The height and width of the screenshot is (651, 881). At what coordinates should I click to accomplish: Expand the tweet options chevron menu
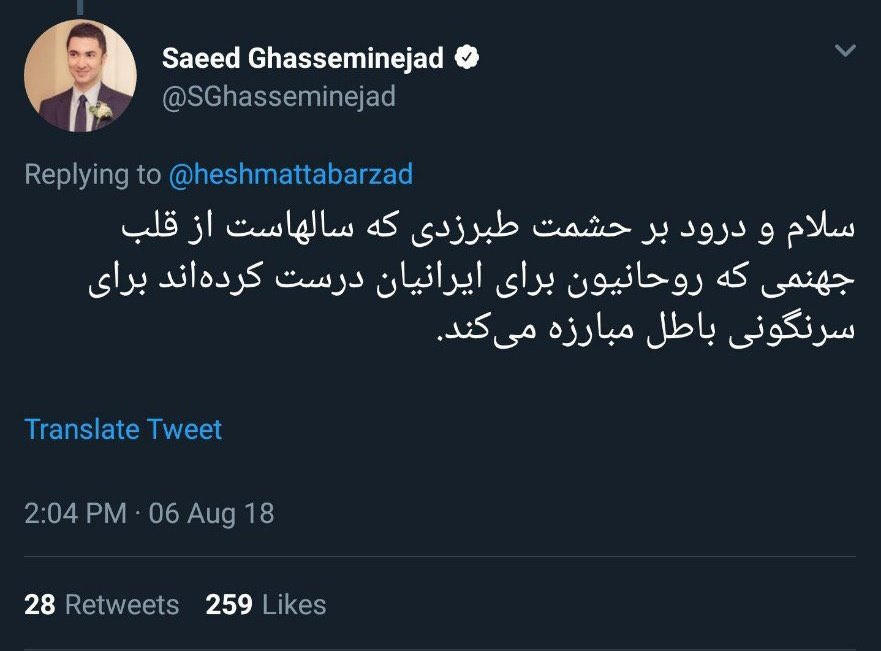[845, 51]
